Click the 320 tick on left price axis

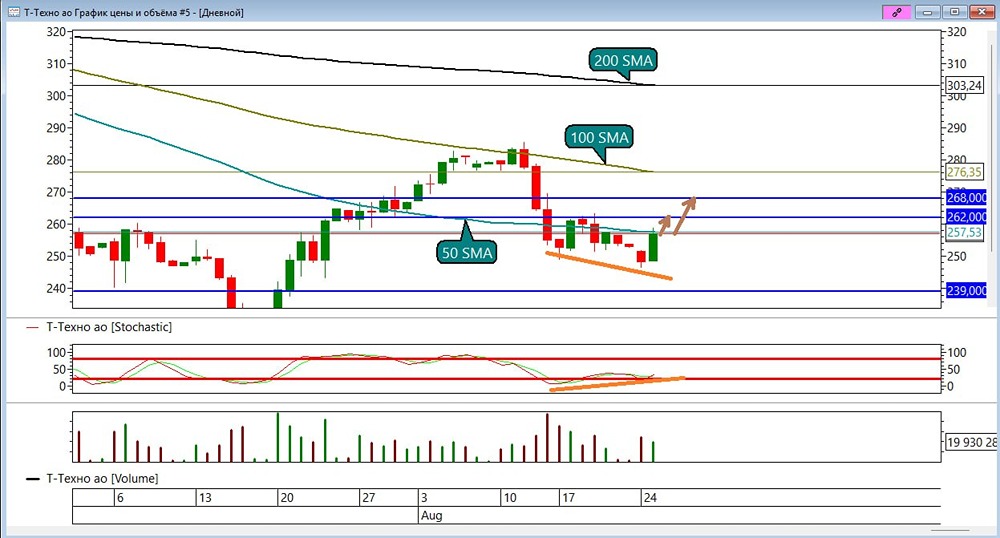coord(56,32)
